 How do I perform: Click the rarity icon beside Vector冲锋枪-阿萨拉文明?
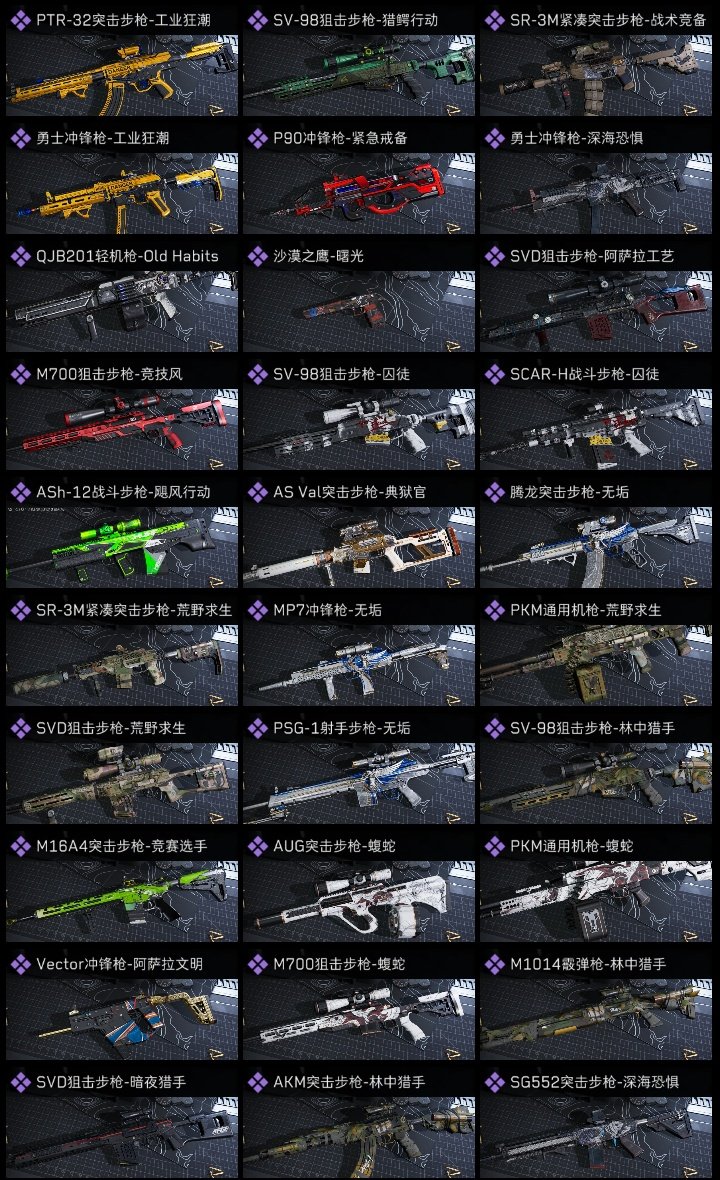pyautogui.click(x=20, y=964)
